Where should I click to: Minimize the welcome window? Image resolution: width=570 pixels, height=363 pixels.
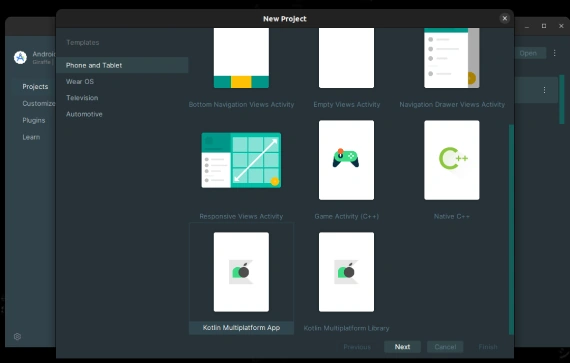(527, 26)
